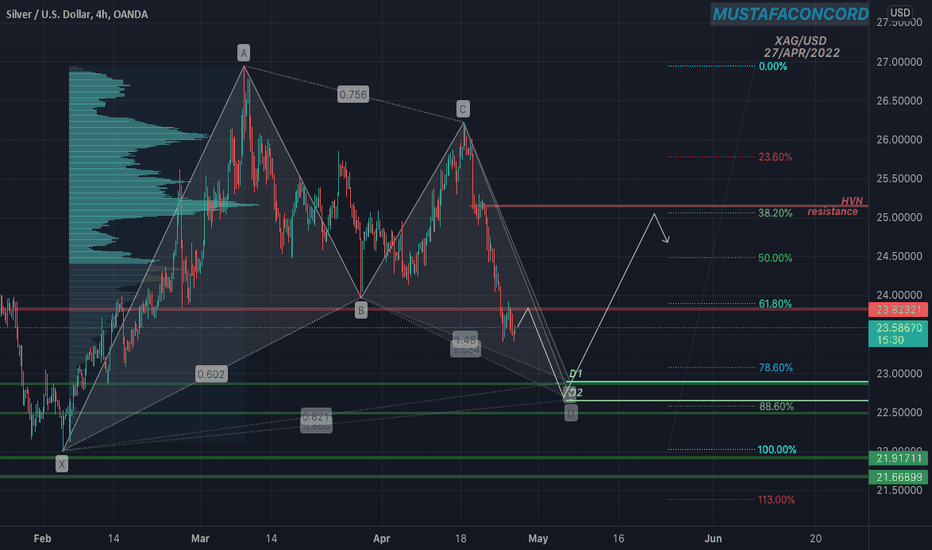This screenshot has width=932, height=550.
Task: Click the XAG/USD 27/APR/2022 note
Action: 801,46
